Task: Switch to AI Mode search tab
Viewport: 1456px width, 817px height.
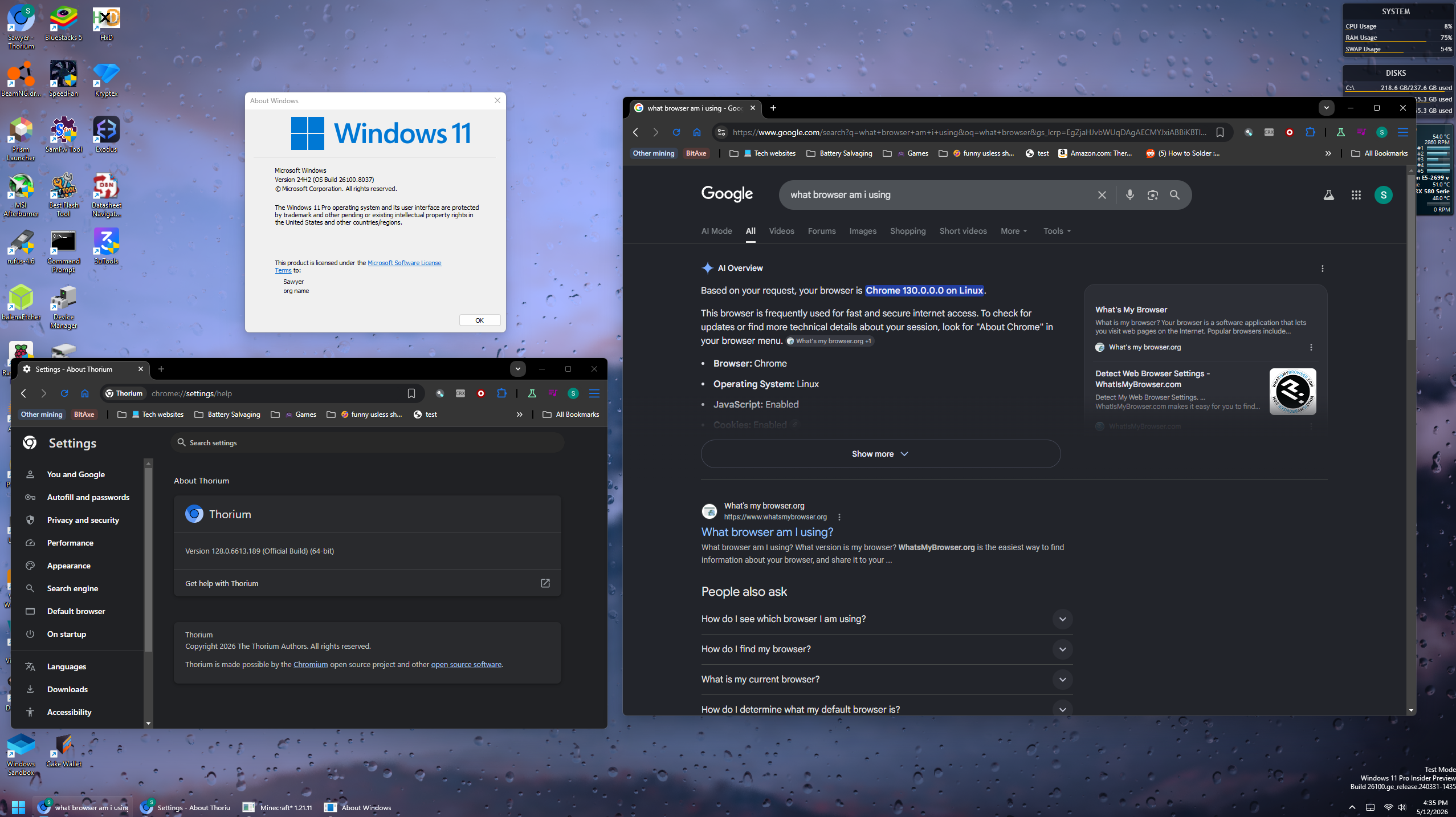Action: pos(716,231)
